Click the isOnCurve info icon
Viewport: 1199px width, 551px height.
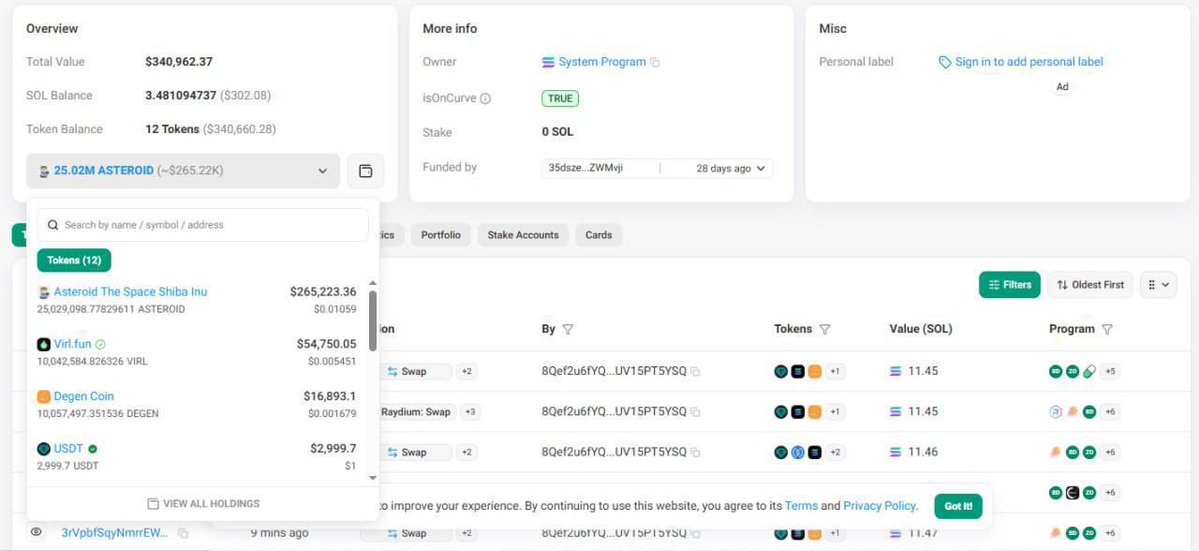pos(485,99)
